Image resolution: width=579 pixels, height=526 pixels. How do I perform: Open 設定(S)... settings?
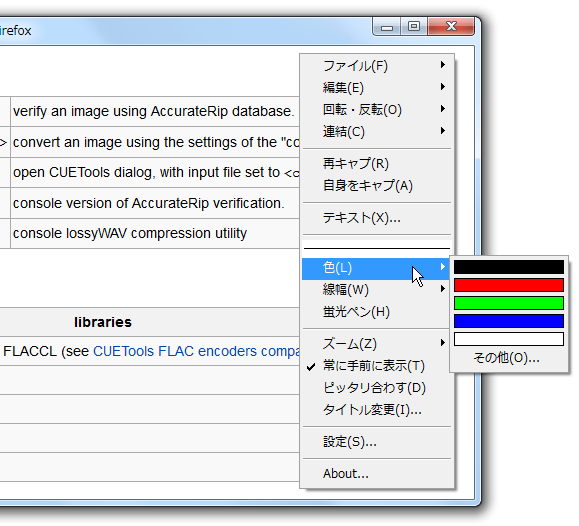(x=376, y=441)
